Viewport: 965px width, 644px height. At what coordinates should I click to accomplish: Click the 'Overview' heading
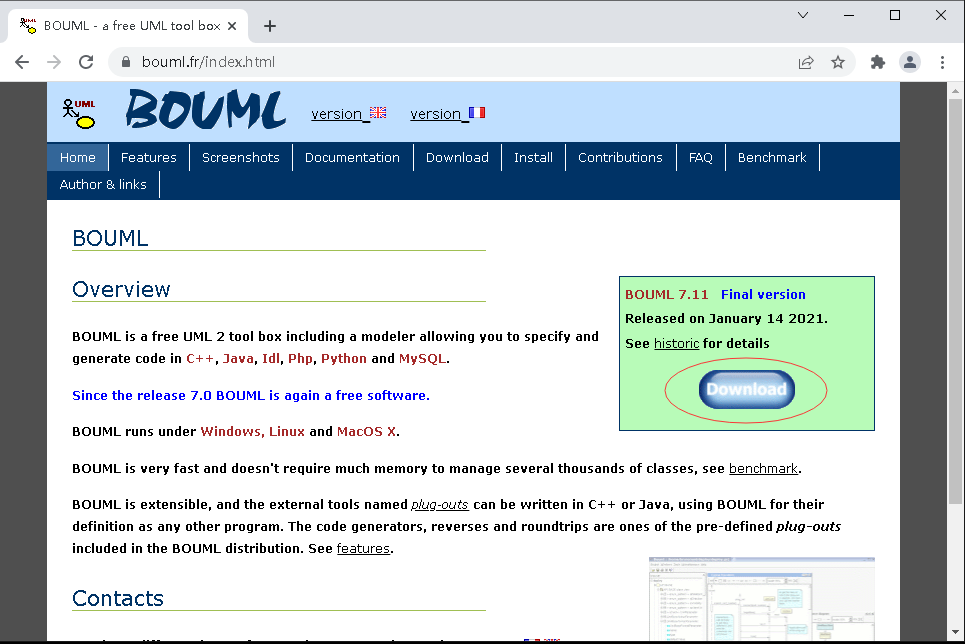tap(121, 289)
